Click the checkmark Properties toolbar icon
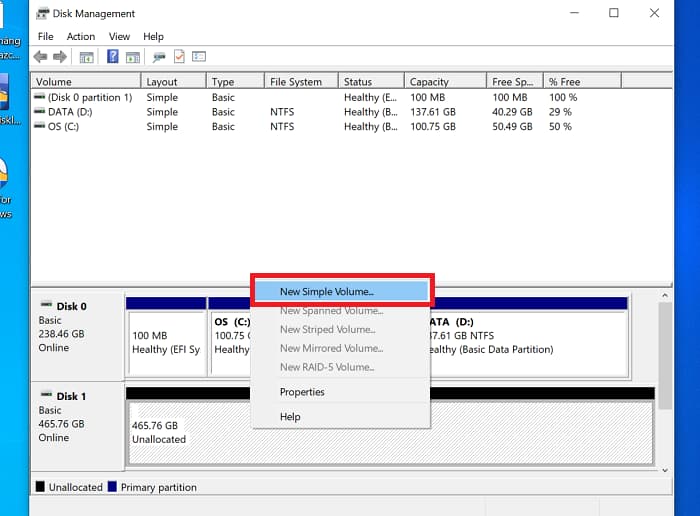Screen dimensions: 700x516 179,57
